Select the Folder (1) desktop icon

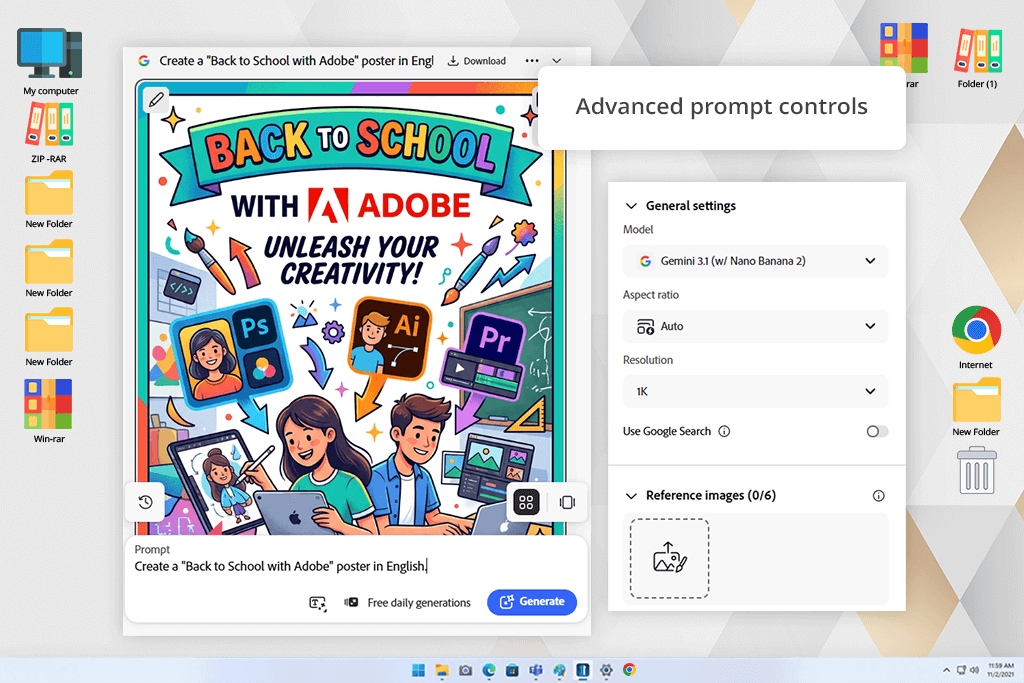[x=977, y=57]
